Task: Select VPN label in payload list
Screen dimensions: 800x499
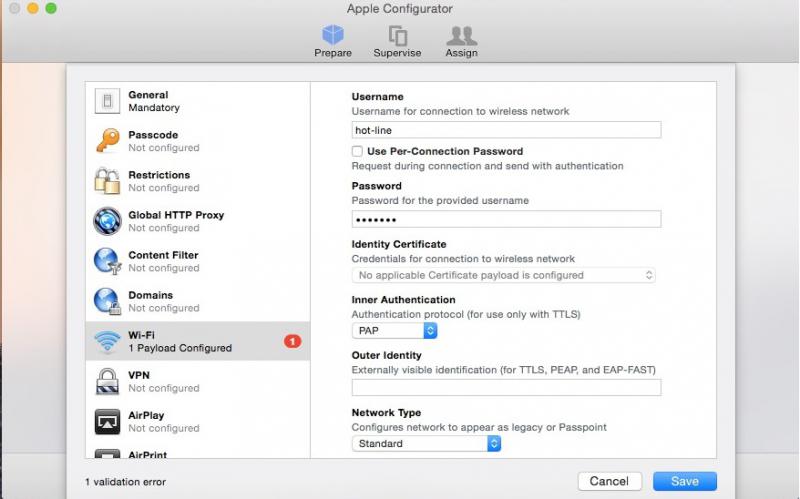Action: [139, 375]
